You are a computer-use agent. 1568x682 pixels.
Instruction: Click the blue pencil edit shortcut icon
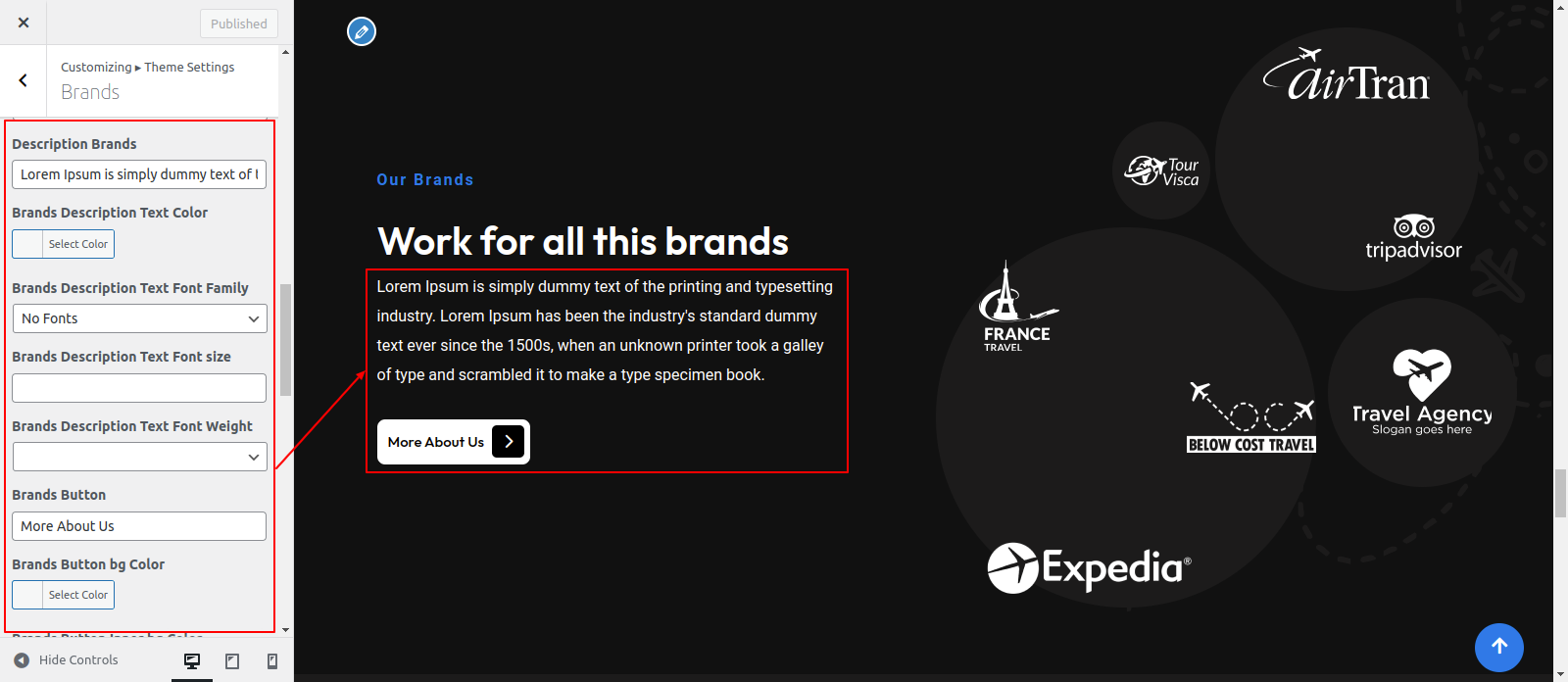(x=362, y=31)
